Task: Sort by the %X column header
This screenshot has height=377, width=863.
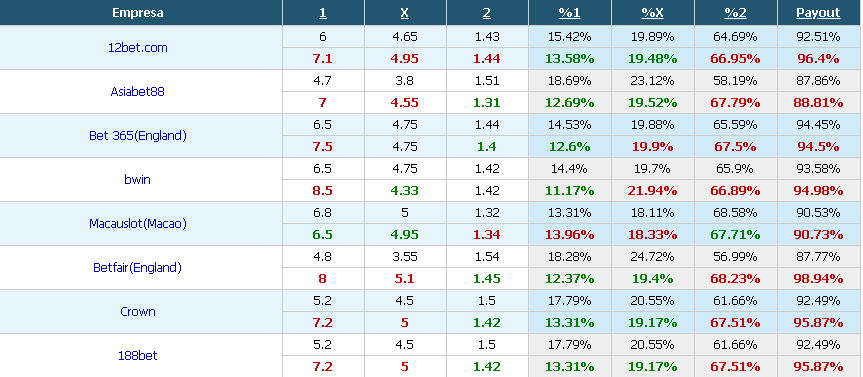Action: [x=652, y=13]
